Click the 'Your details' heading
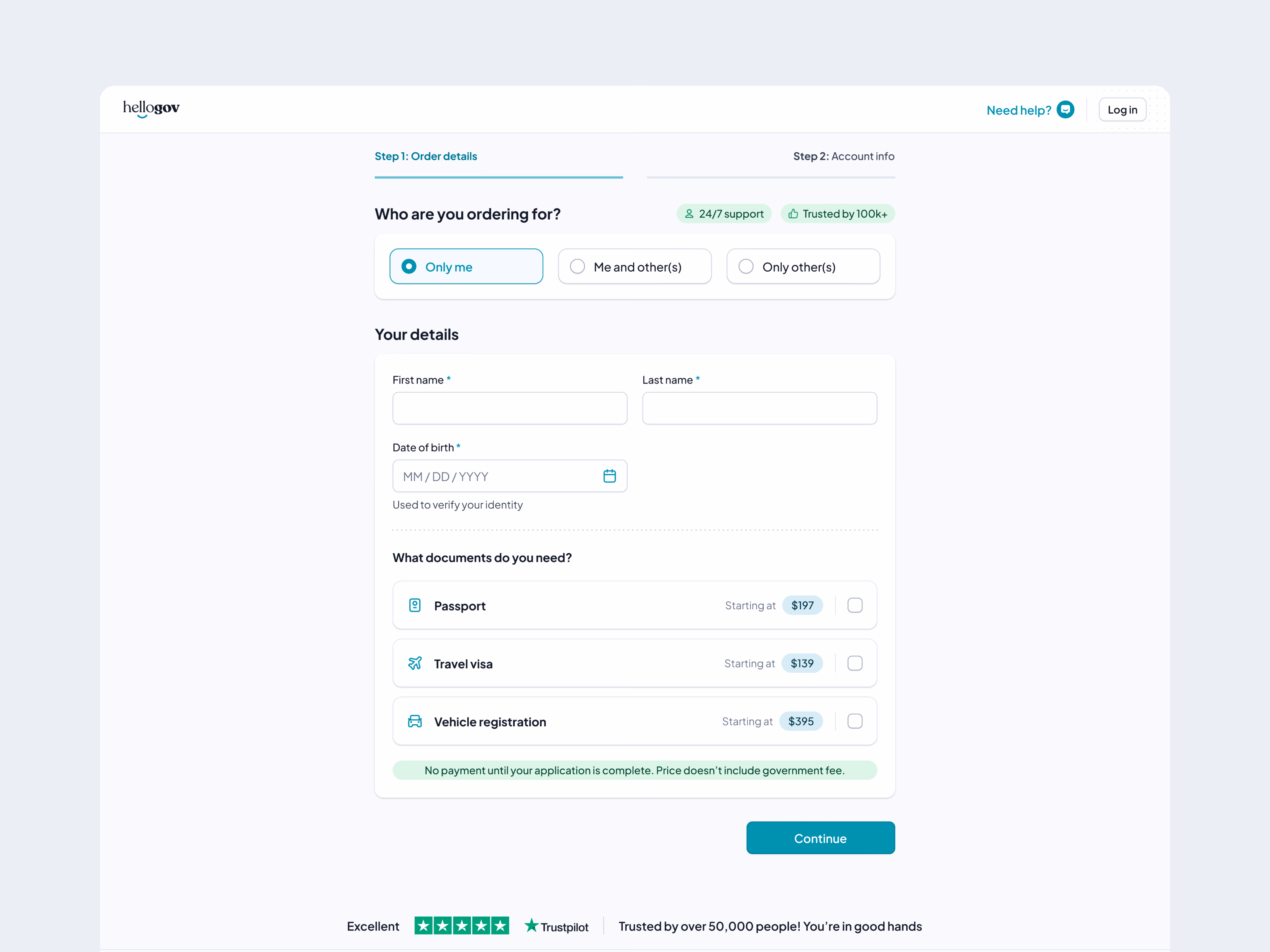Viewport: 1270px width, 952px height. click(x=416, y=334)
